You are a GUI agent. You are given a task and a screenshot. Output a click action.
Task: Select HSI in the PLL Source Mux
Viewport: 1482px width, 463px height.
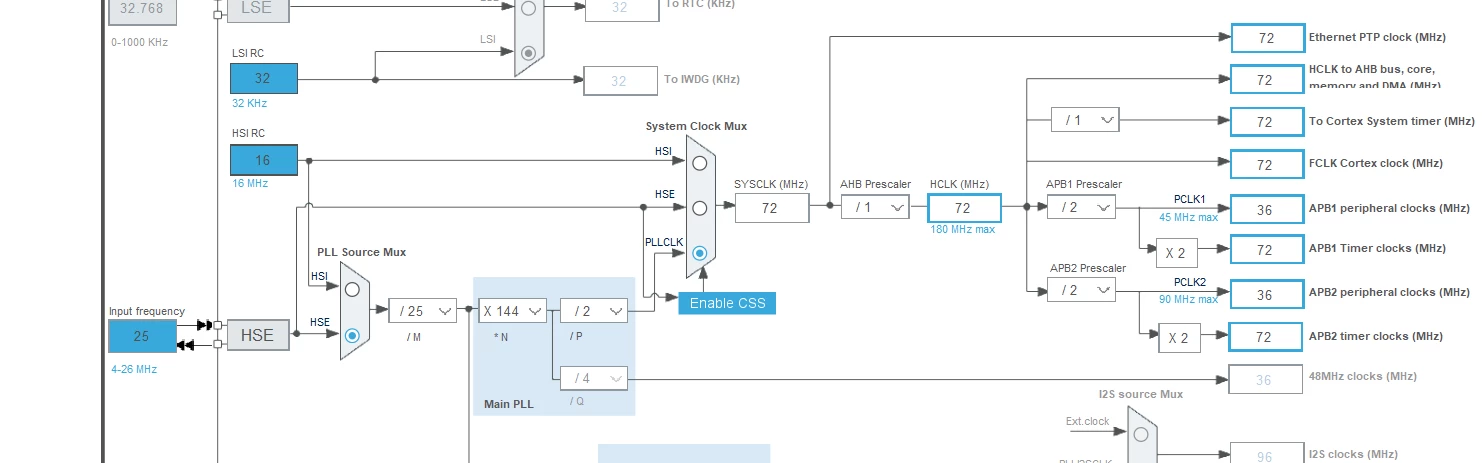click(351, 289)
